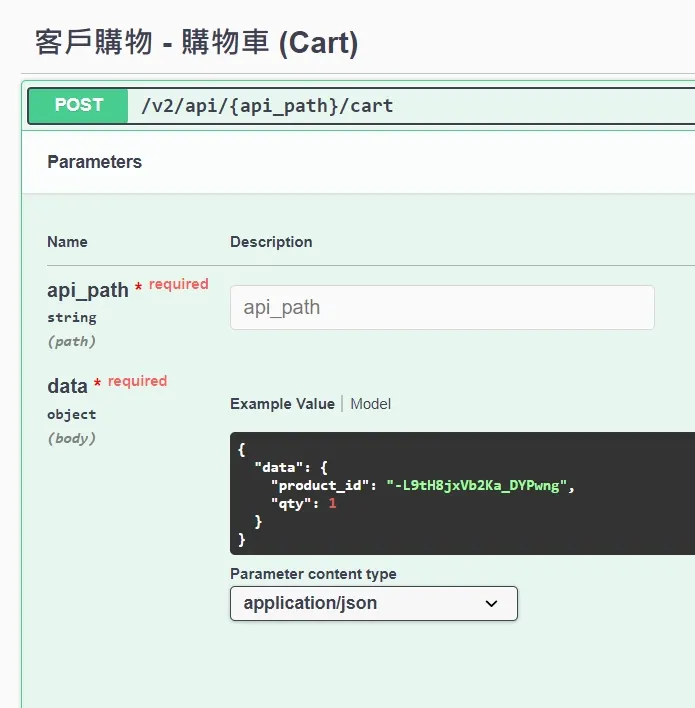Click the Parameter content type label
Image resolution: width=695 pixels, height=708 pixels.
(x=313, y=574)
